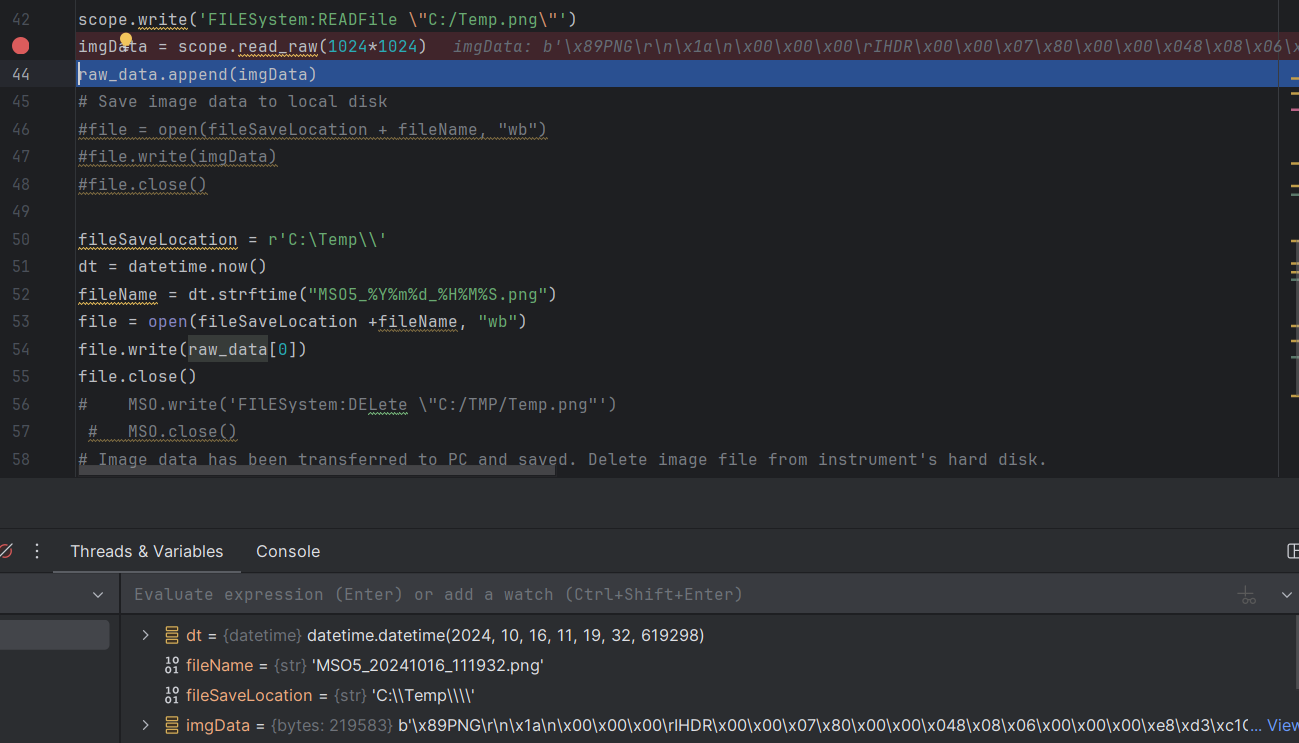The image size is (1299, 743).
Task: Click the horizontal scrollbar under the editor
Action: tap(316, 469)
